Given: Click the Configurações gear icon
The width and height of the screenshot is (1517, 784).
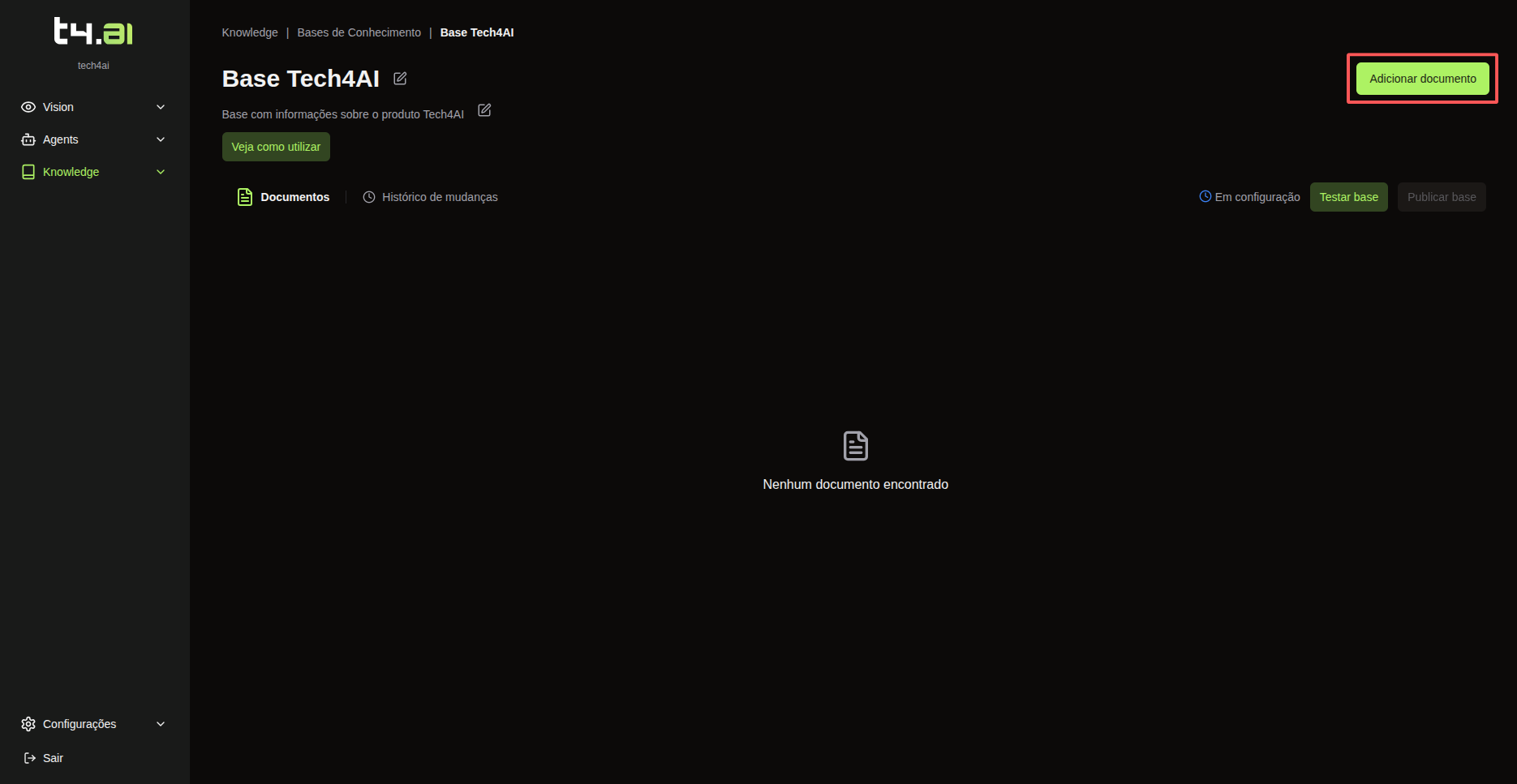Looking at the screenshot, I should (x=28, y=724).
